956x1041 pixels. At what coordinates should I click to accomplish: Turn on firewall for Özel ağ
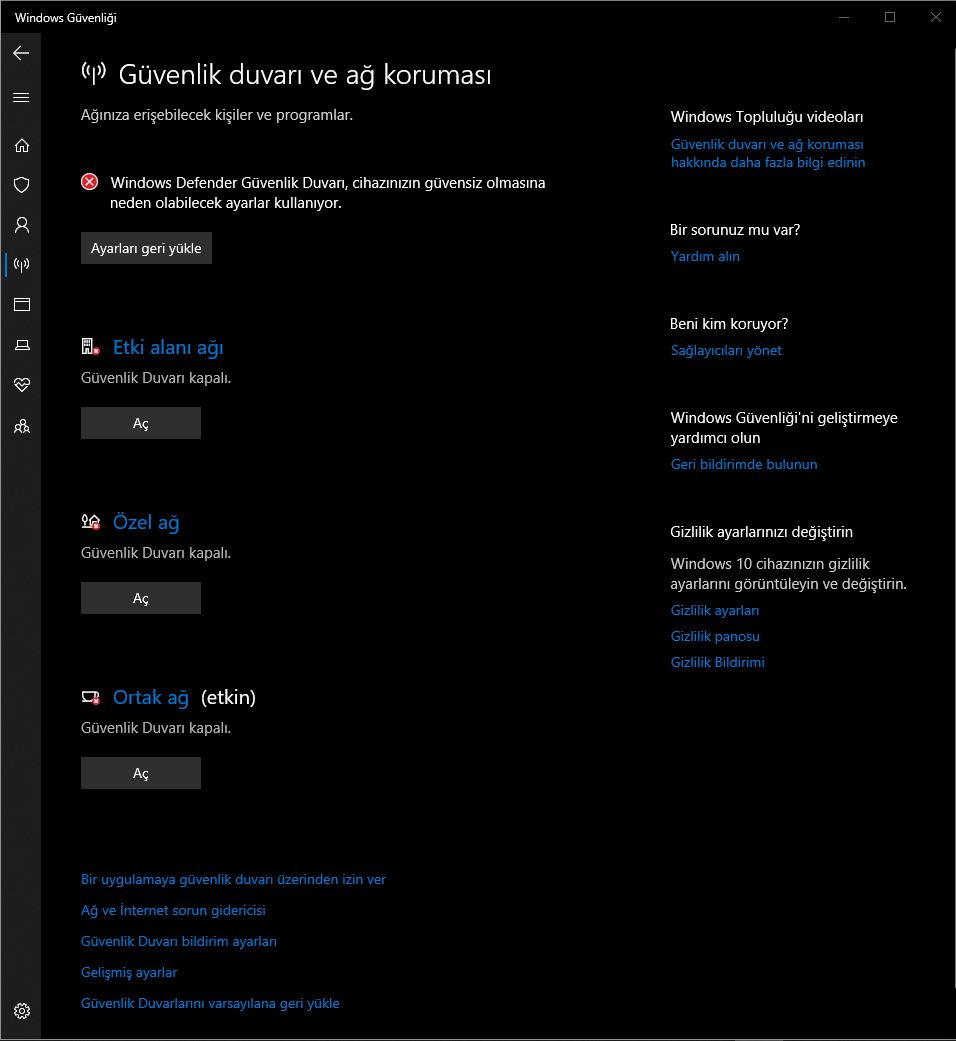pyautogui.click(x=141, y=598)
